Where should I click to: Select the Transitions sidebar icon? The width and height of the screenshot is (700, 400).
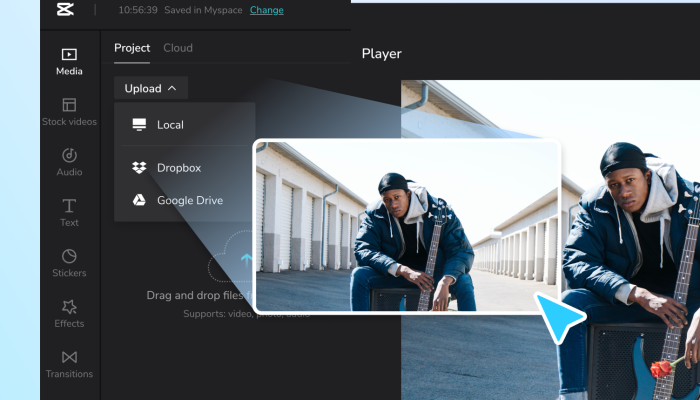pos(69,364)
